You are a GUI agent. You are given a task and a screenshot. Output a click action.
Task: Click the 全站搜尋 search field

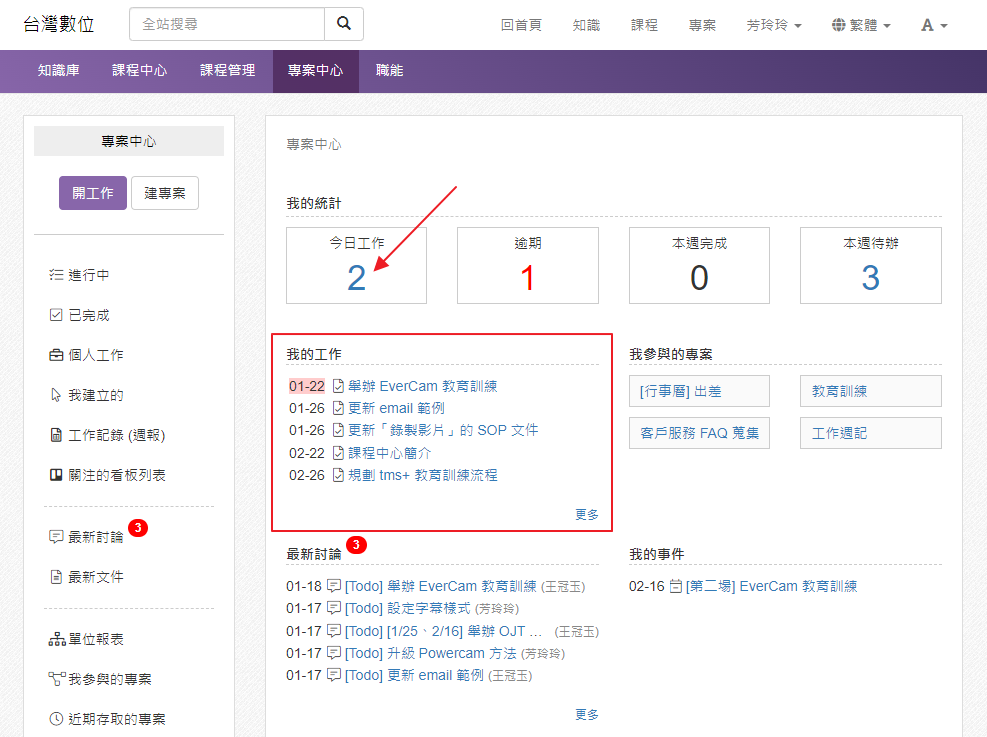coord(227,24)
